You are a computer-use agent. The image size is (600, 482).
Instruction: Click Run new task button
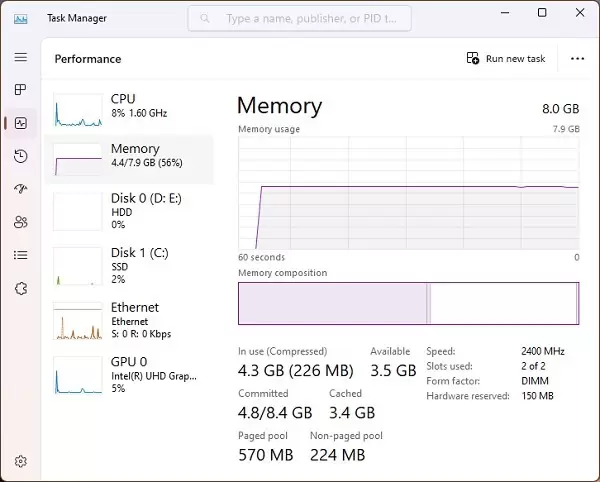coord(506,59)
